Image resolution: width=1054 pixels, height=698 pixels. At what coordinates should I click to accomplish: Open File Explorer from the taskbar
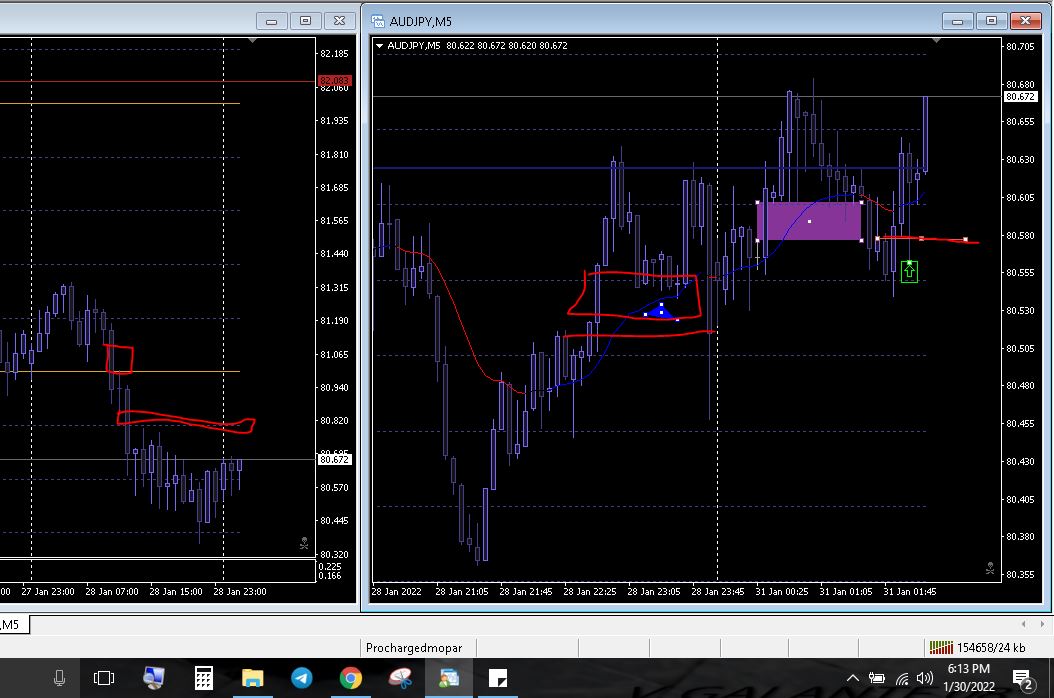coord(252,678)
